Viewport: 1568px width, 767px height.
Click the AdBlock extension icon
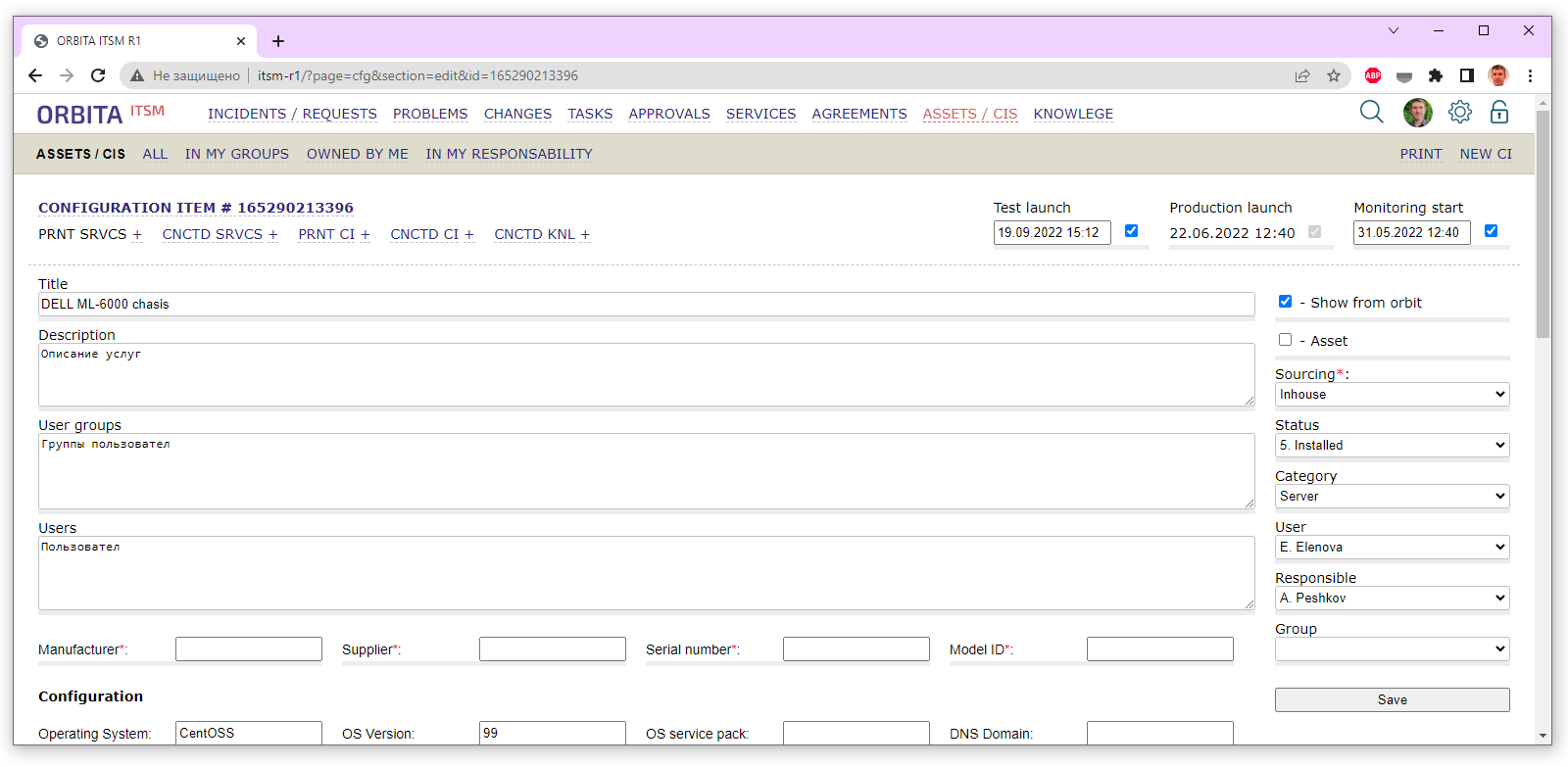[1373, 75]
